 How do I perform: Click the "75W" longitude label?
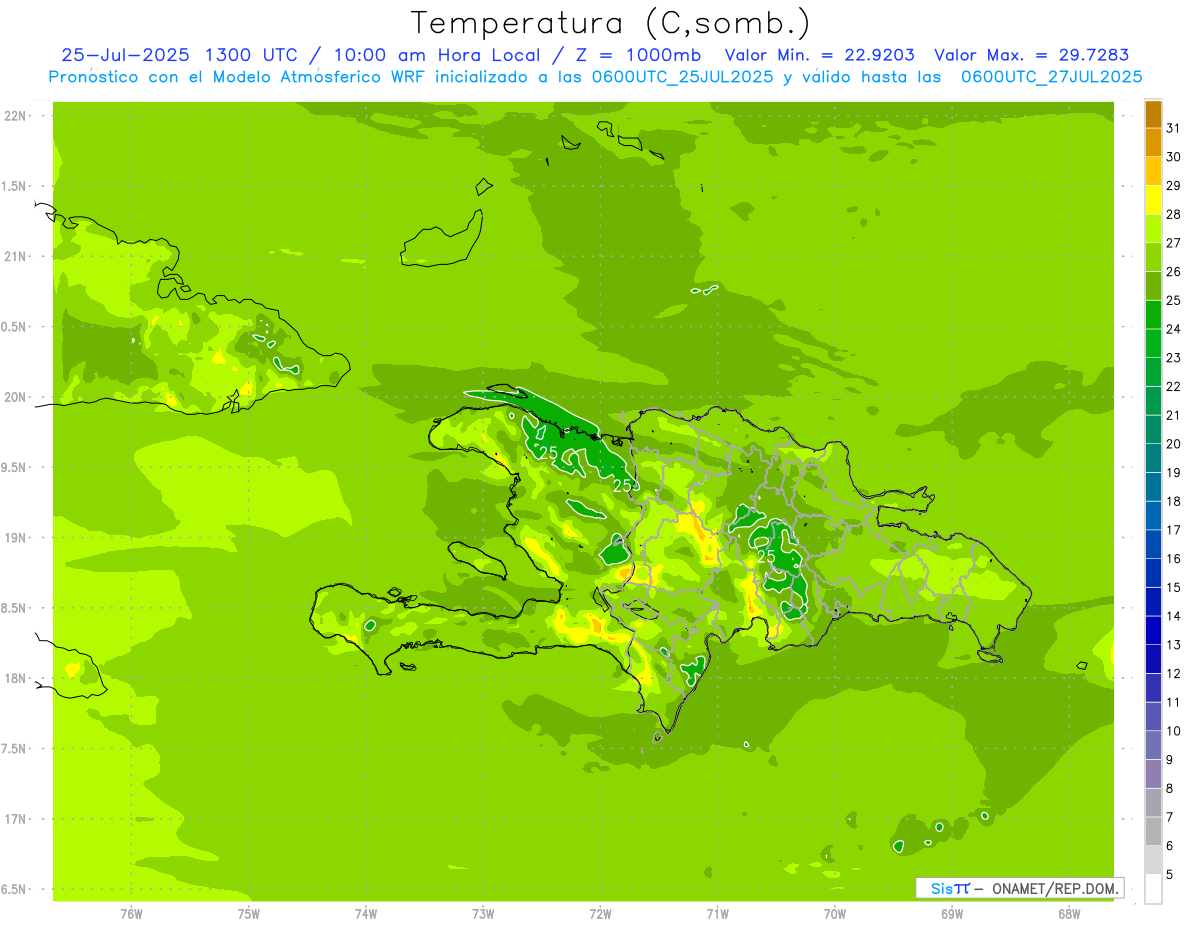pos(249,913)
